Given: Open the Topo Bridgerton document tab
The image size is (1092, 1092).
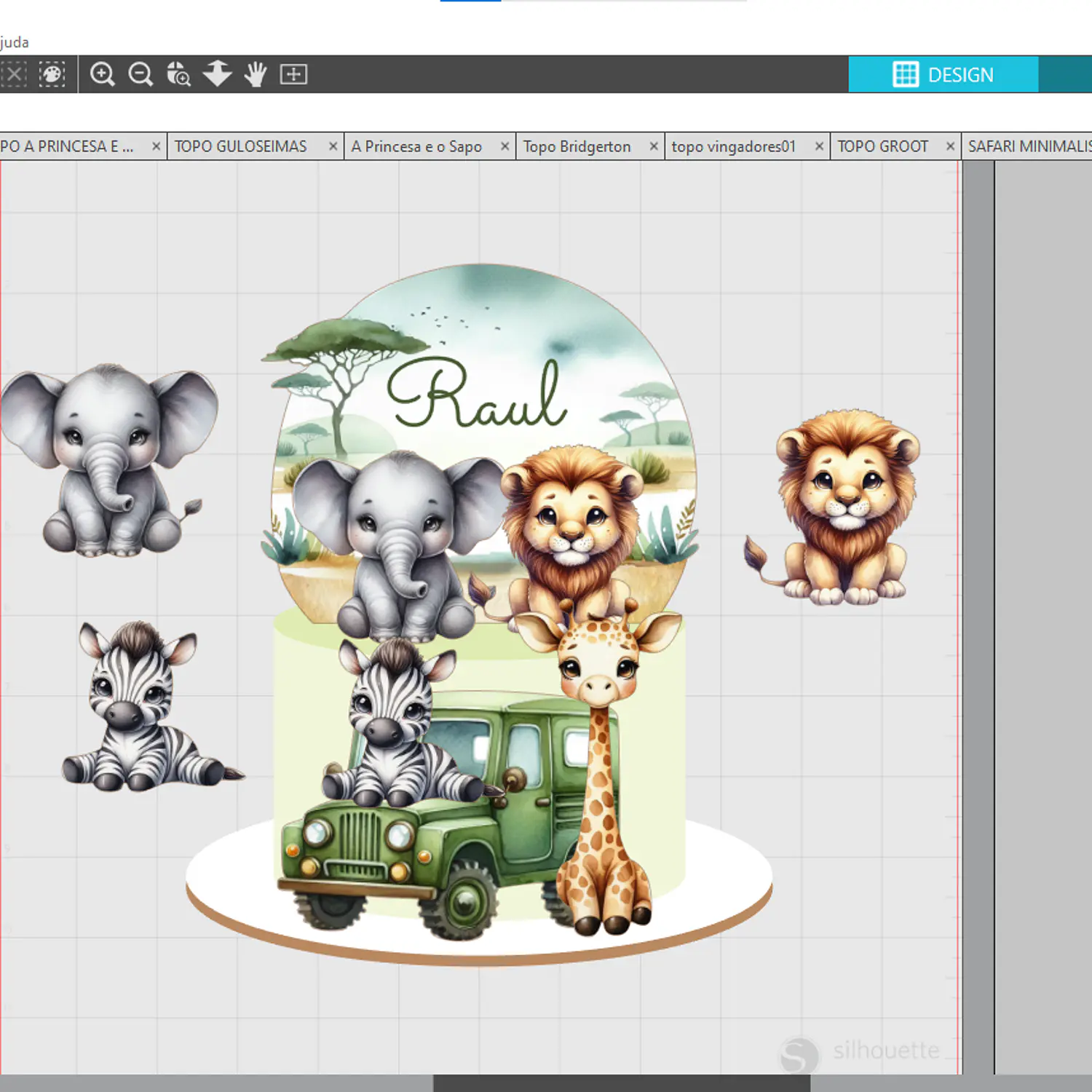Looking at the screenshot, I should tap(577, 146).
